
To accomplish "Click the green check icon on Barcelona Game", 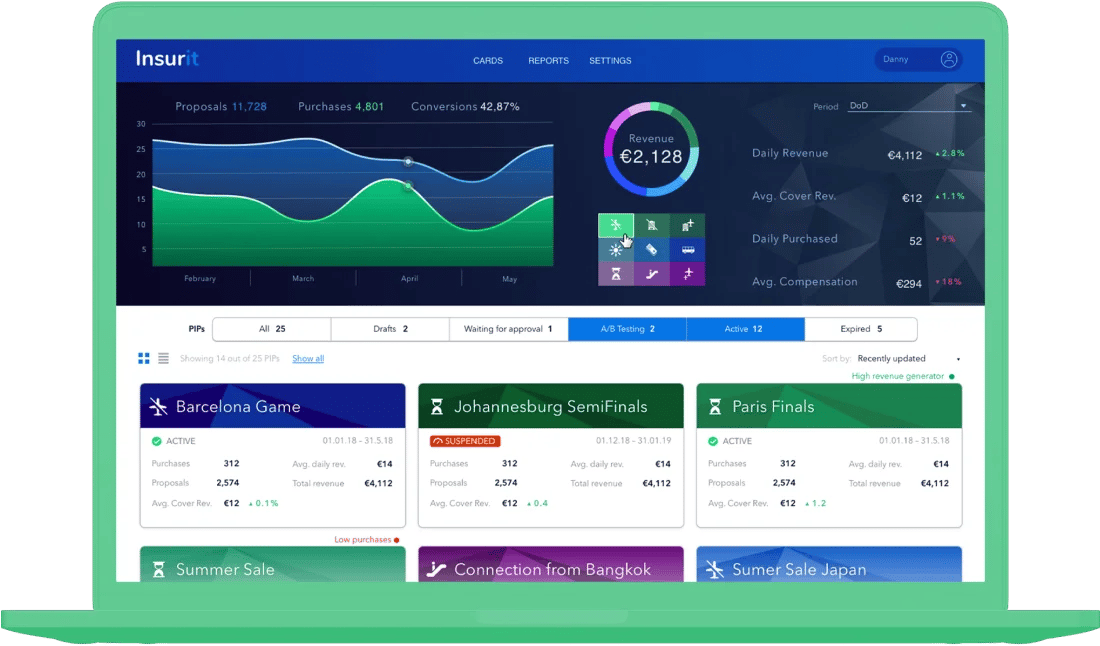I will click(x=156, y=441).
